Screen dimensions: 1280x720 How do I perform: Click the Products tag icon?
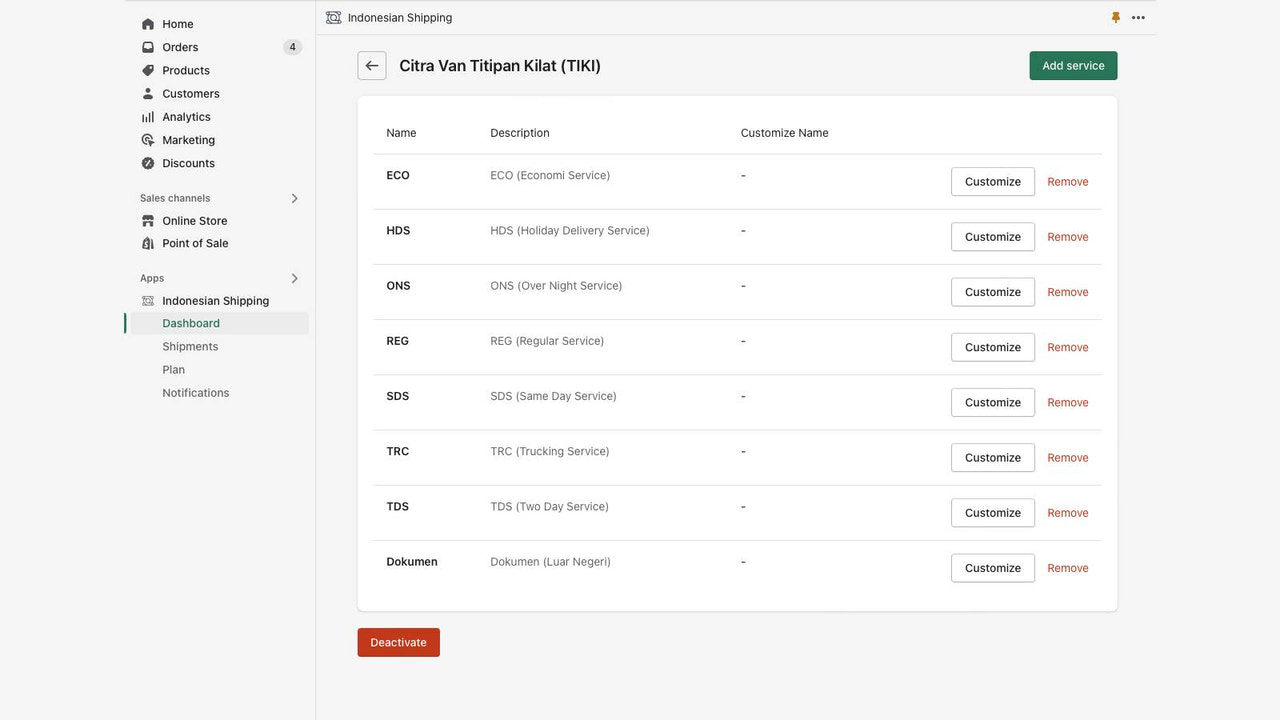148,70
